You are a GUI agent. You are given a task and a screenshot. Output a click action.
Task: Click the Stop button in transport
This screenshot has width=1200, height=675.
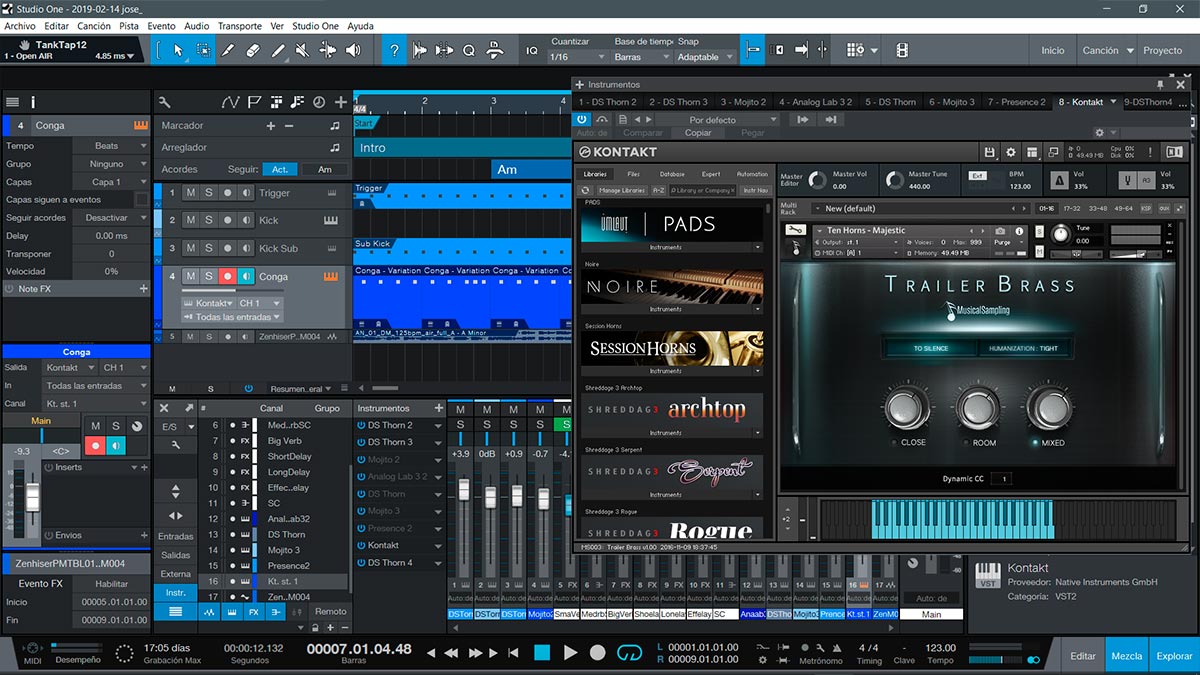(x=542, y=652)
